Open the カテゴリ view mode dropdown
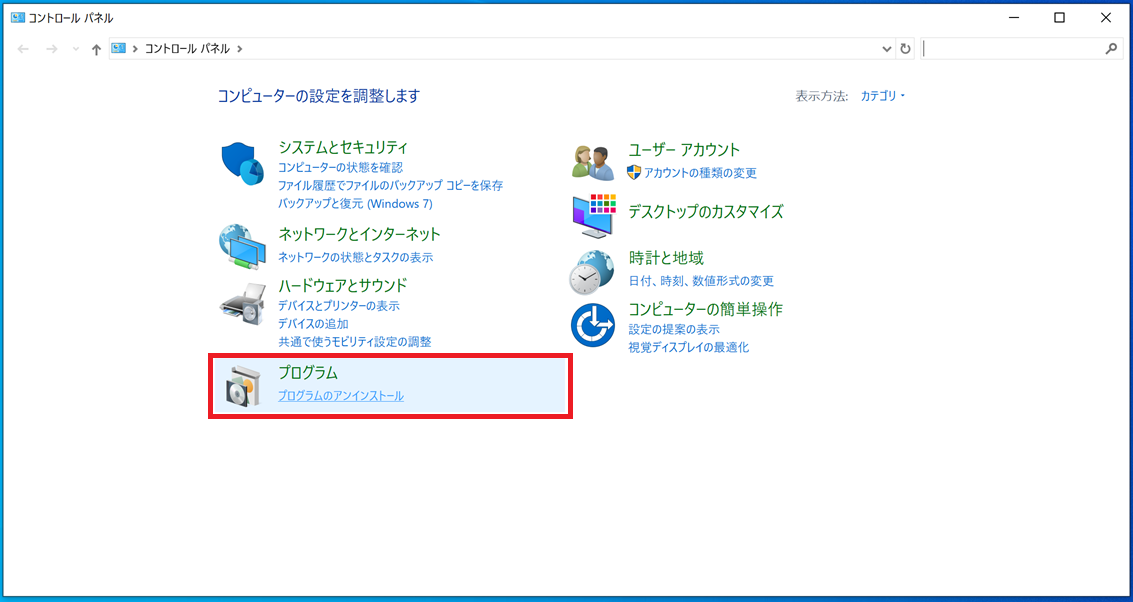 (882, 96)
